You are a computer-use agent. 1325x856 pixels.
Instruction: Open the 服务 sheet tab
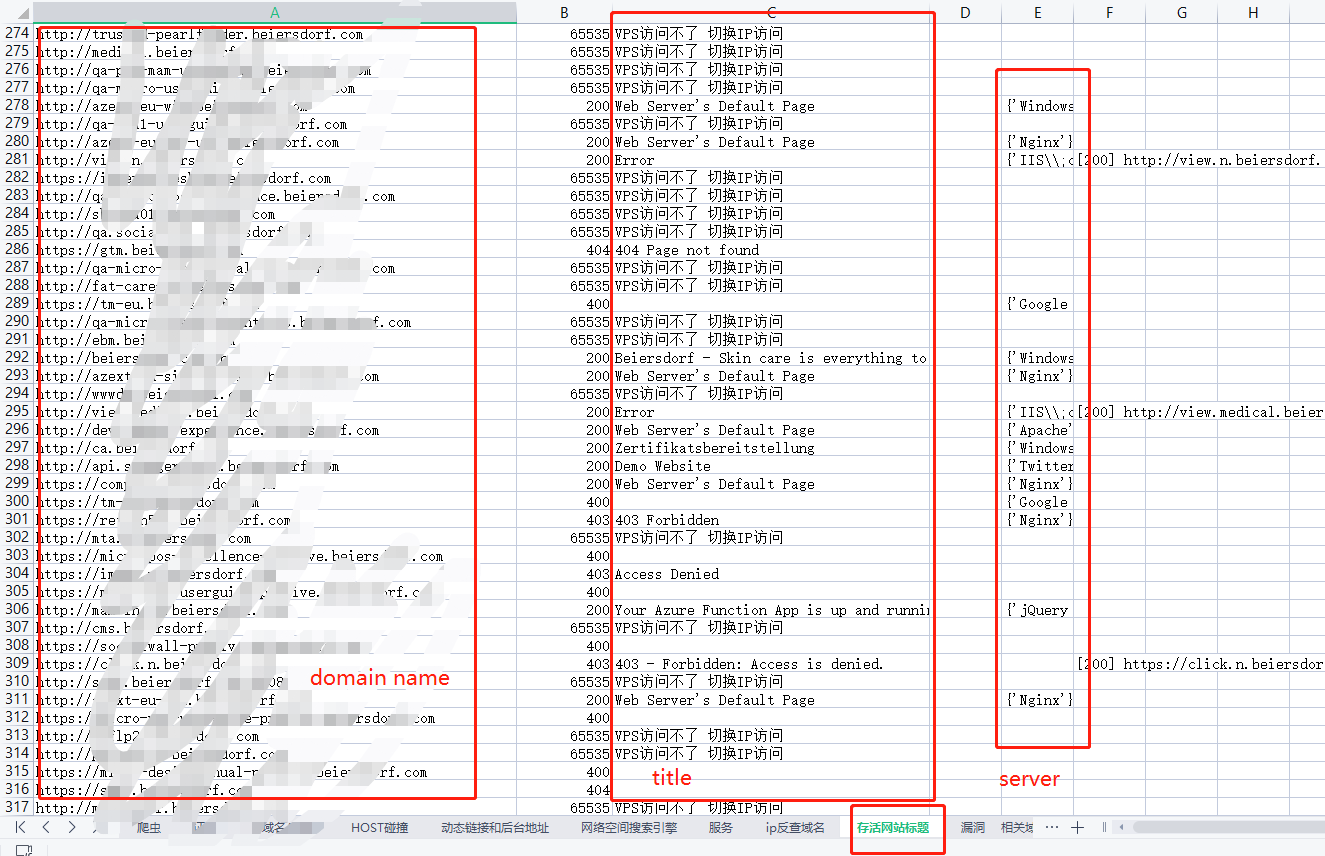tap(720, 828)
